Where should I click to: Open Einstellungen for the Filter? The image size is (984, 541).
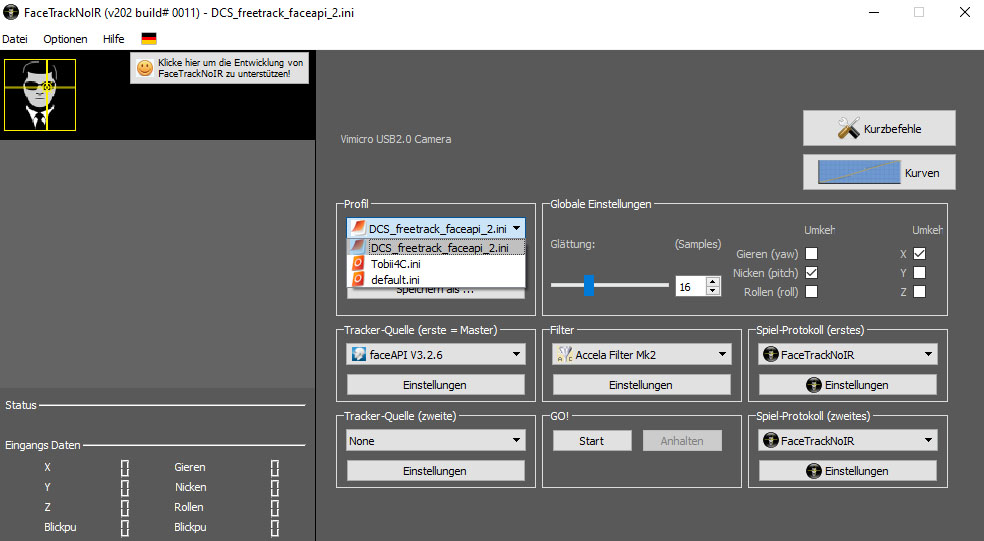pos(641,385)
